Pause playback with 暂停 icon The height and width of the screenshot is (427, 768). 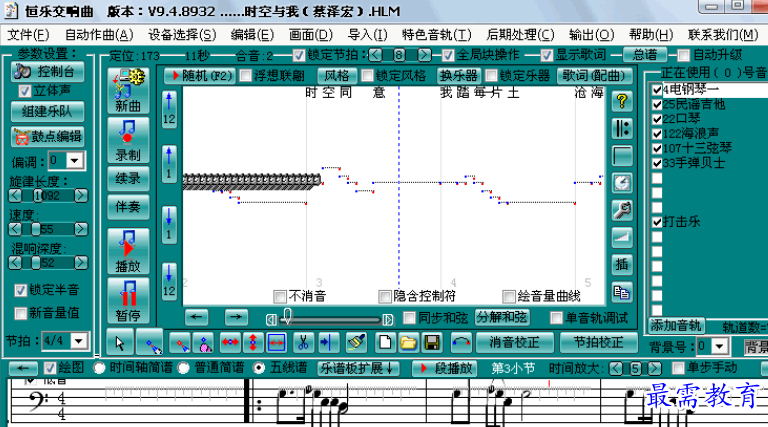click(x=128, y=301)
